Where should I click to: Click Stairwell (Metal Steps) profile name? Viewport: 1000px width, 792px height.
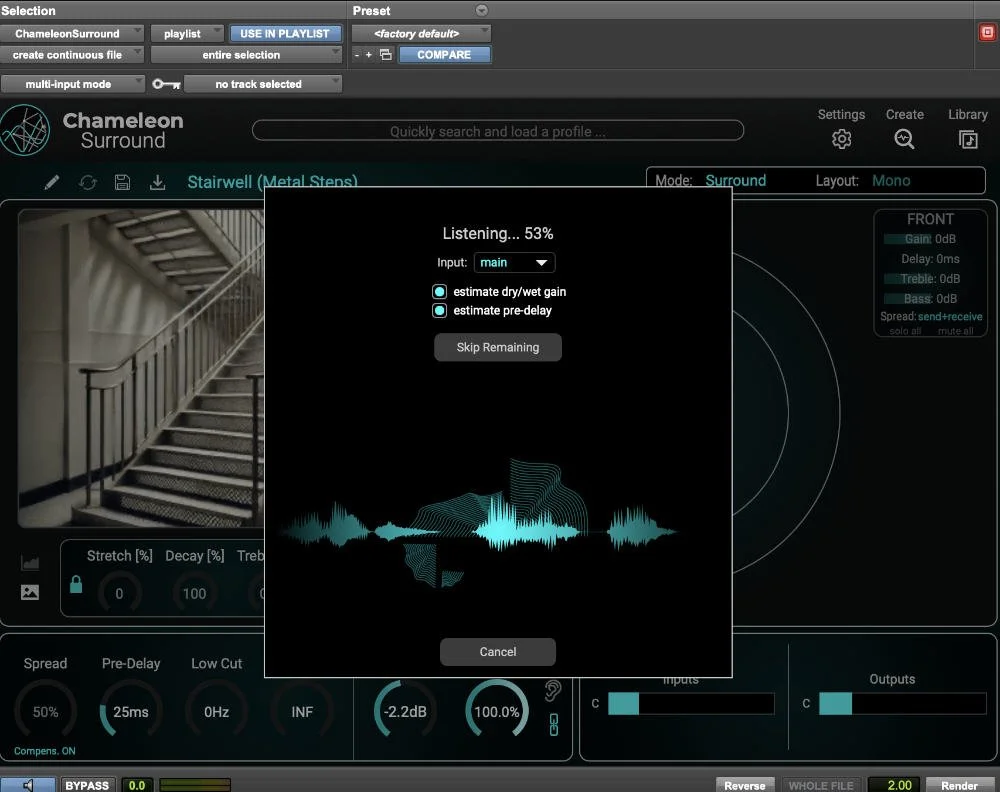point(272,182)
